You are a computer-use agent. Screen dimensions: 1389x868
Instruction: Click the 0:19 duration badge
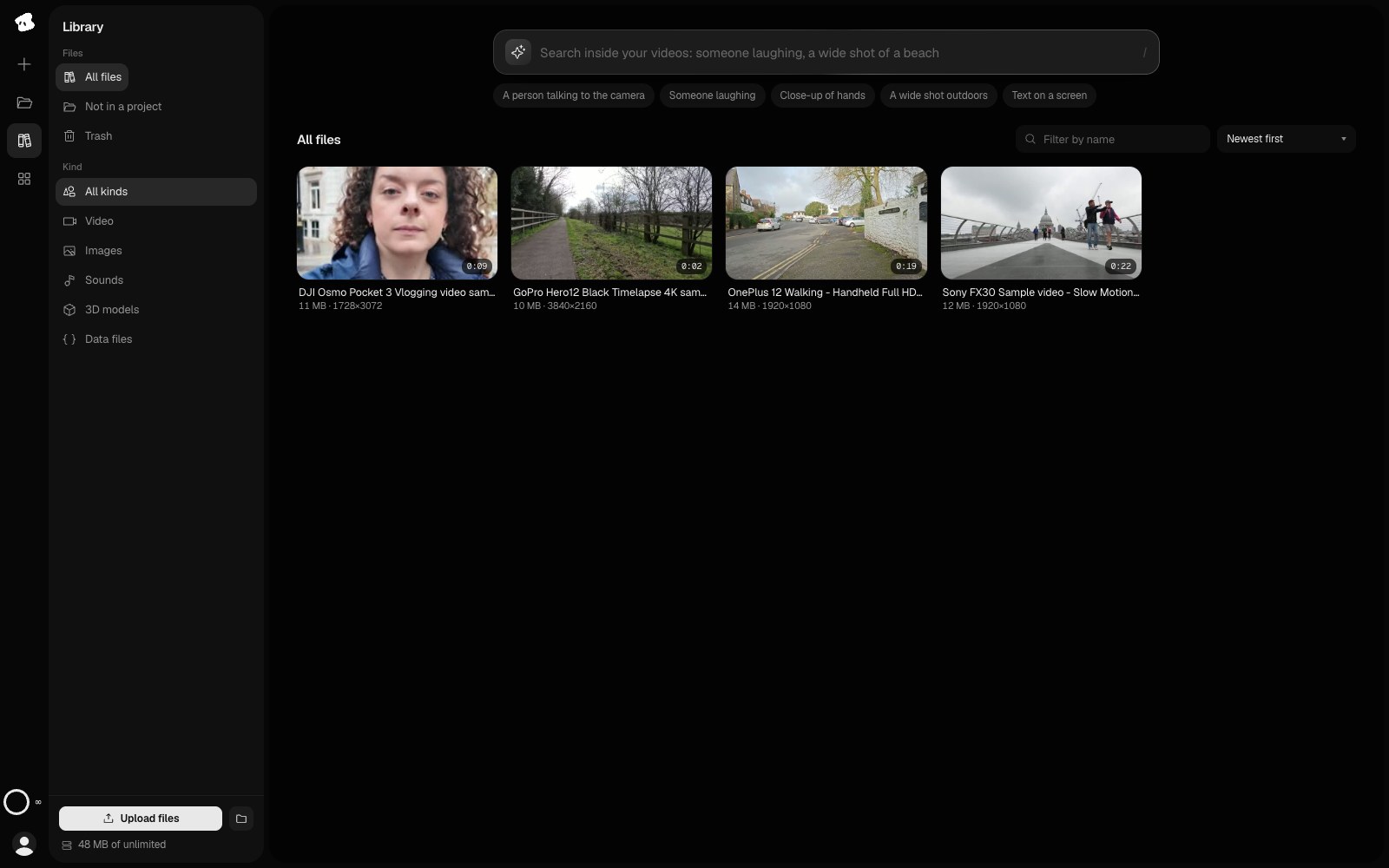tap(906, 266)
